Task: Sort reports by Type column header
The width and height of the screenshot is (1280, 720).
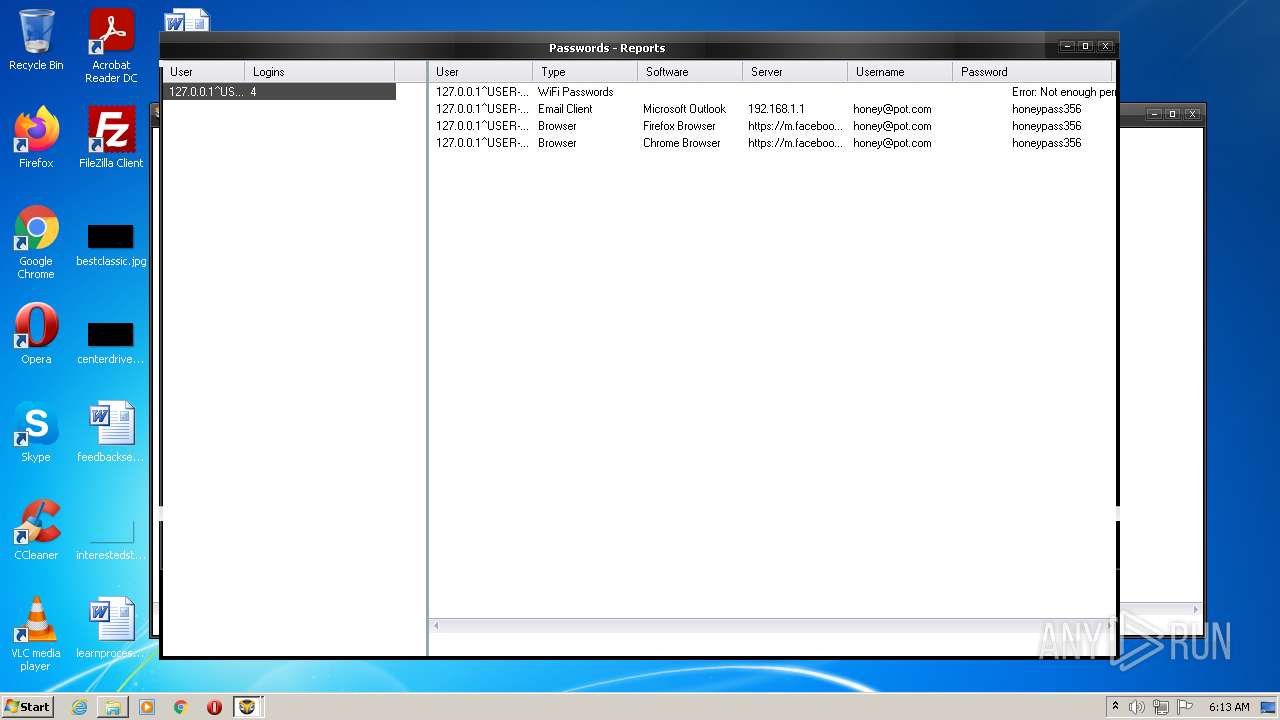Action: (585, 72)
